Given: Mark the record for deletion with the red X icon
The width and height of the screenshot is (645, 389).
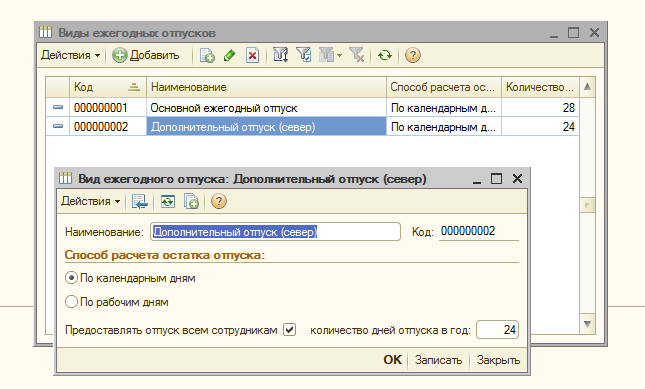Looking at the screenshot, I should click(252, 55).
